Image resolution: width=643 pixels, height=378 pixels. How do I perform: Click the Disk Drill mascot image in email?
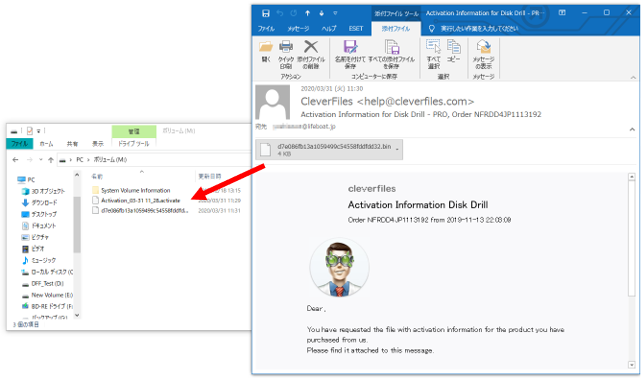point(340,267)
